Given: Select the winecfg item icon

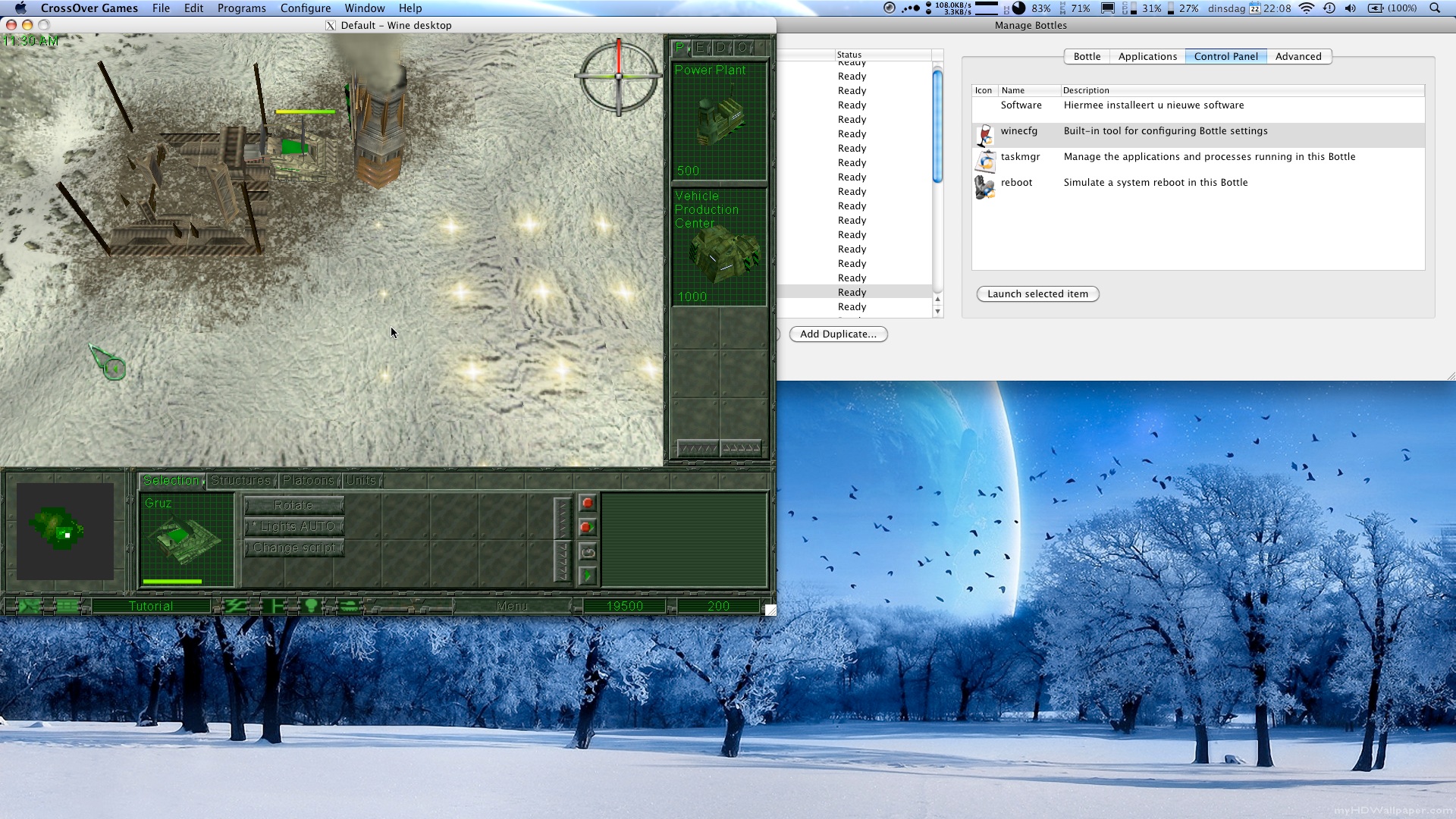Looking at the screenshot, I should (x=985, y=136).
